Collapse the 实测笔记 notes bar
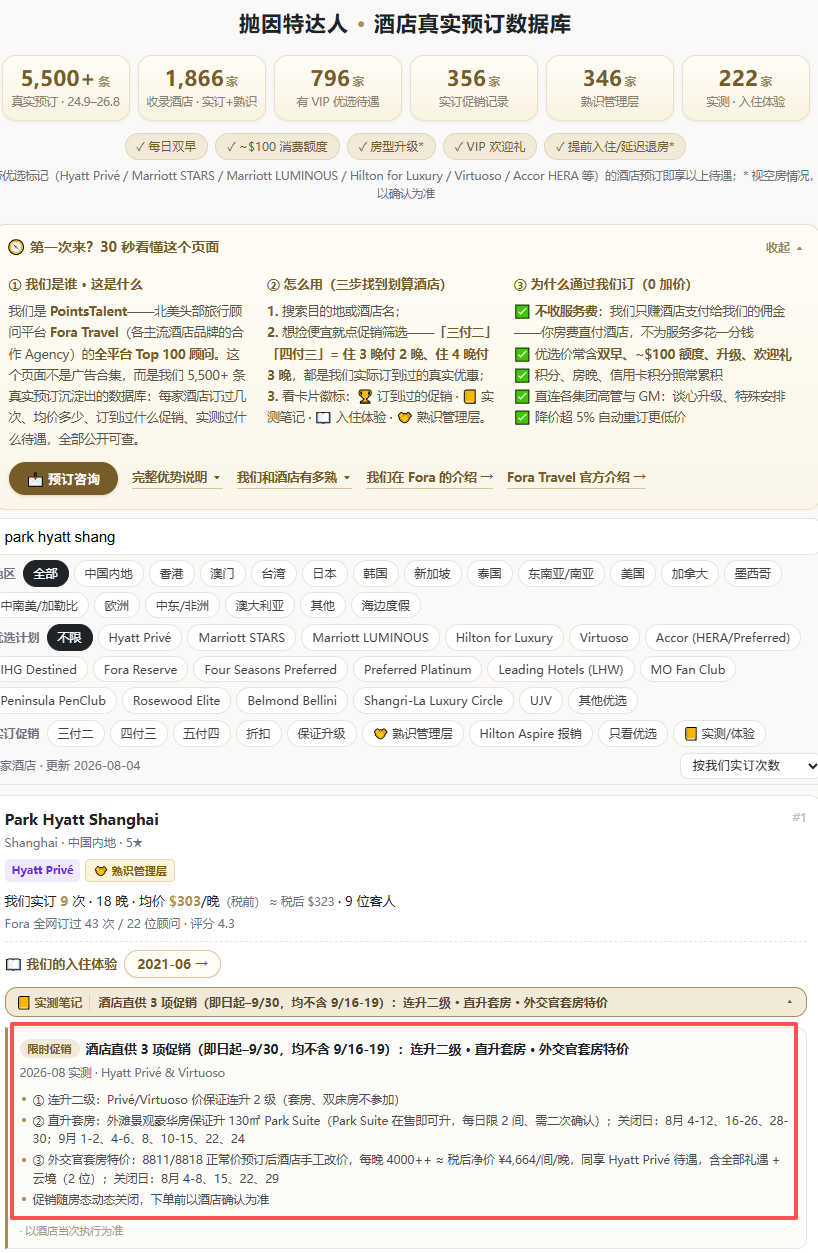Screen dimensions: 818x1253 click(x=406, y=1002)
